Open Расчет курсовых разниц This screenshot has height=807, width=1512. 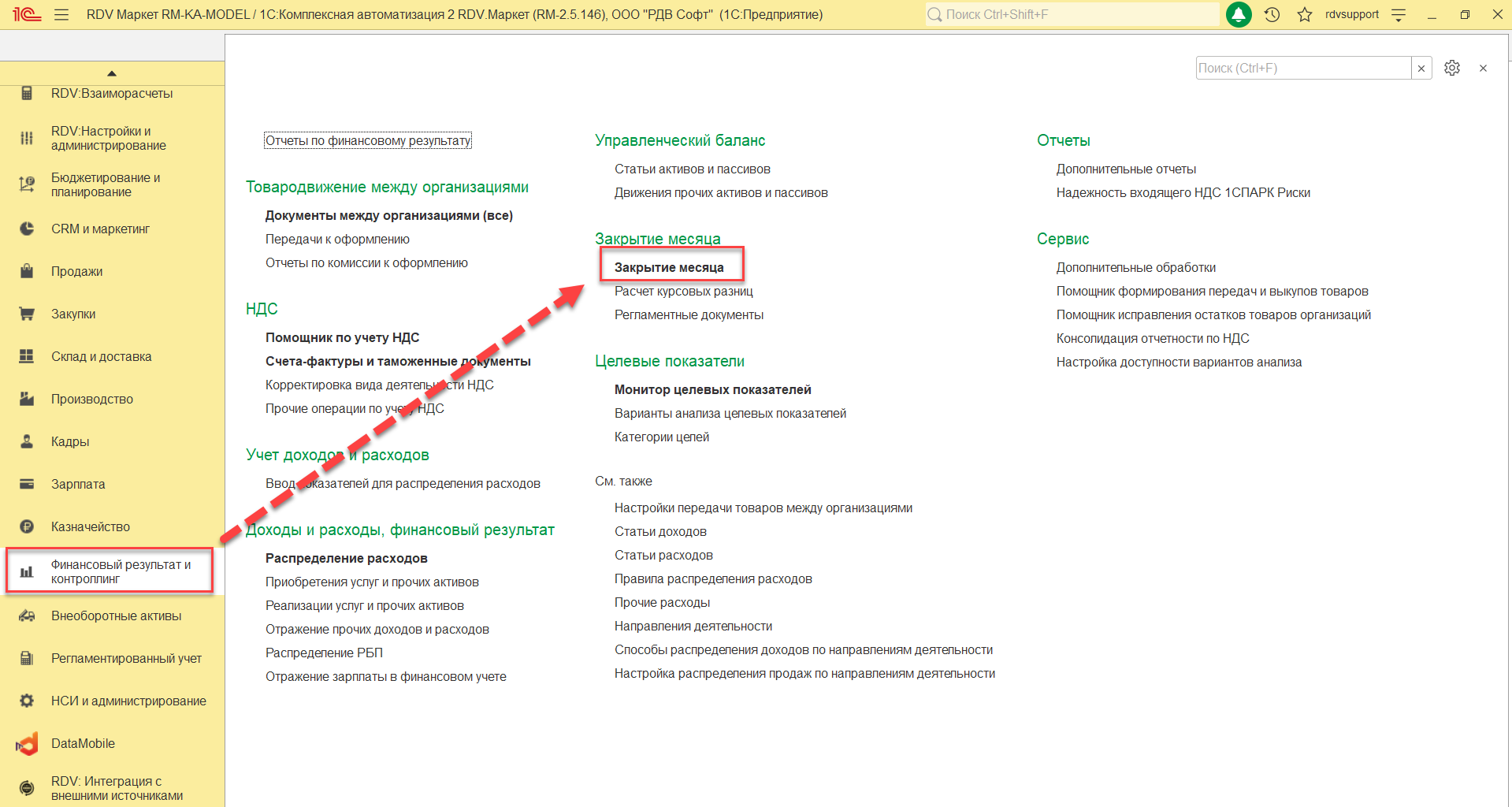click(x=684, y=291)
